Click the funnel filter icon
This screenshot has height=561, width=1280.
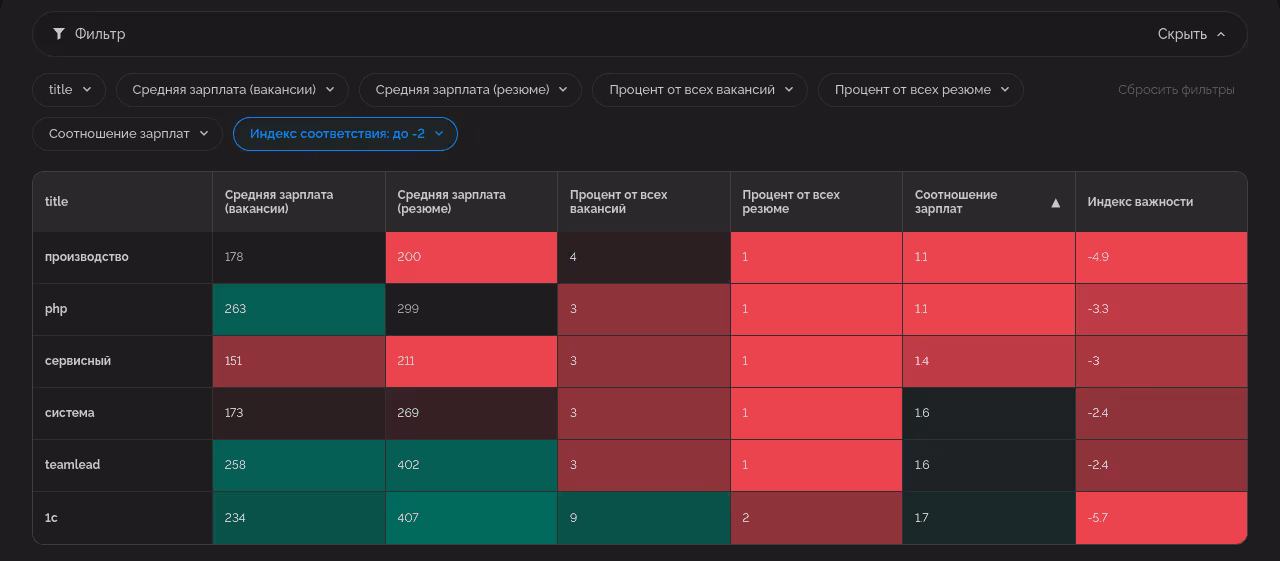point(59,34)
